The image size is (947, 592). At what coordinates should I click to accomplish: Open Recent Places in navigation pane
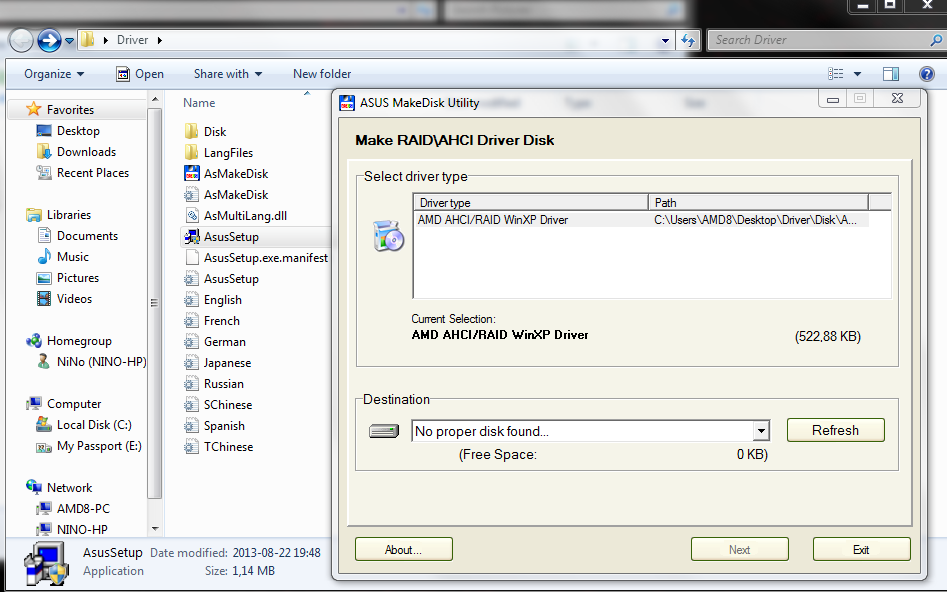[82, 173]
